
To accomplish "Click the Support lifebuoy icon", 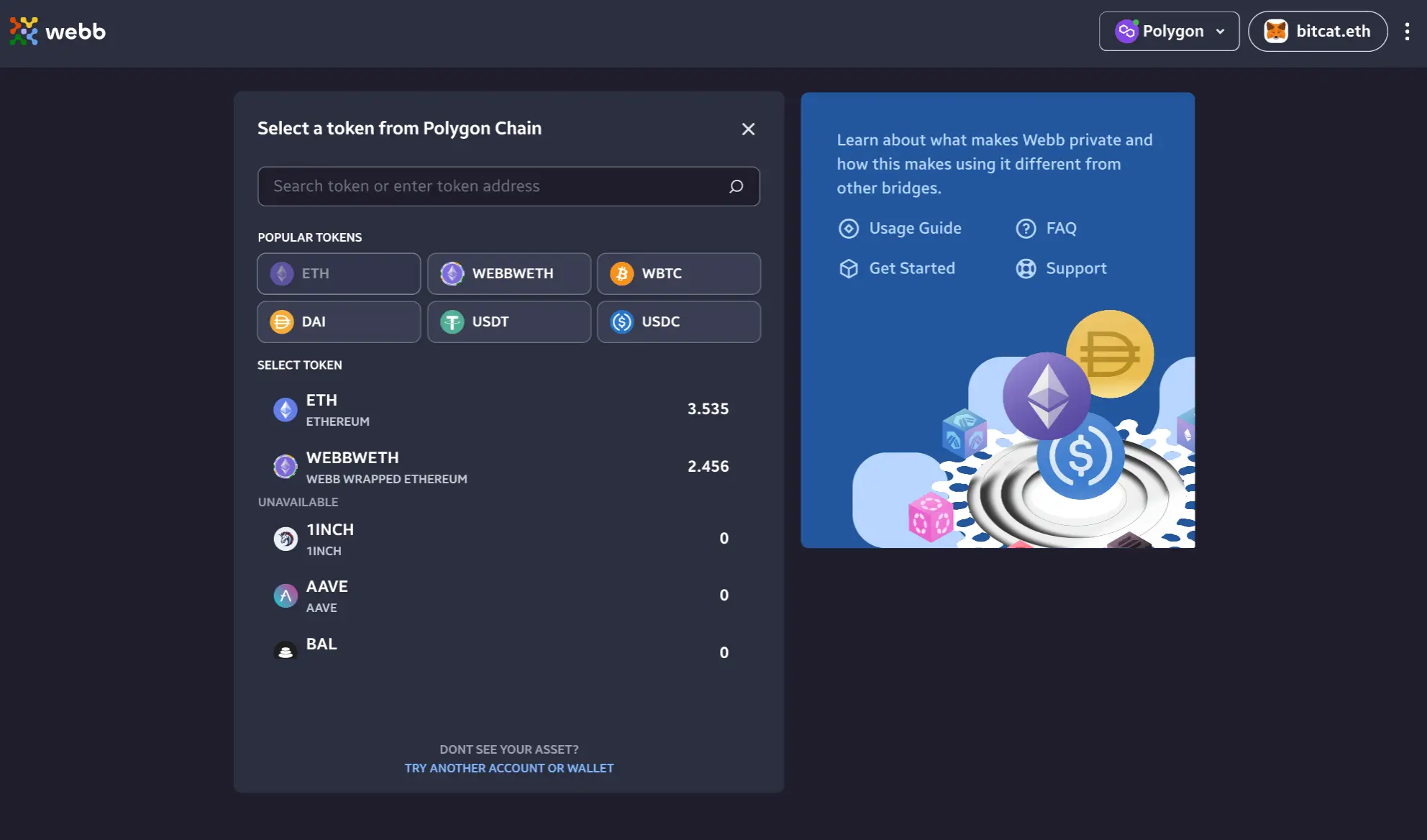I will click(1026, 268).
